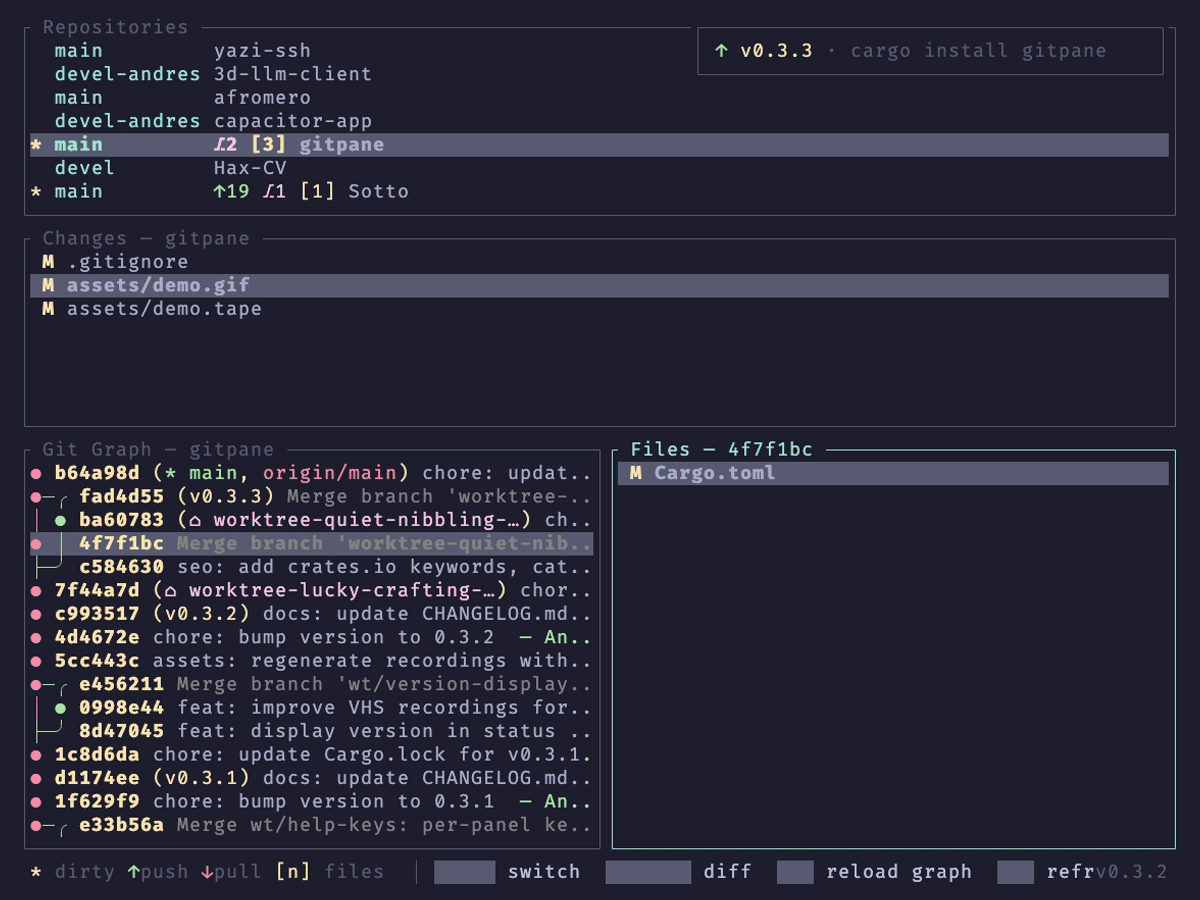Click the key box left of refr

click(x=1015, y=872)
